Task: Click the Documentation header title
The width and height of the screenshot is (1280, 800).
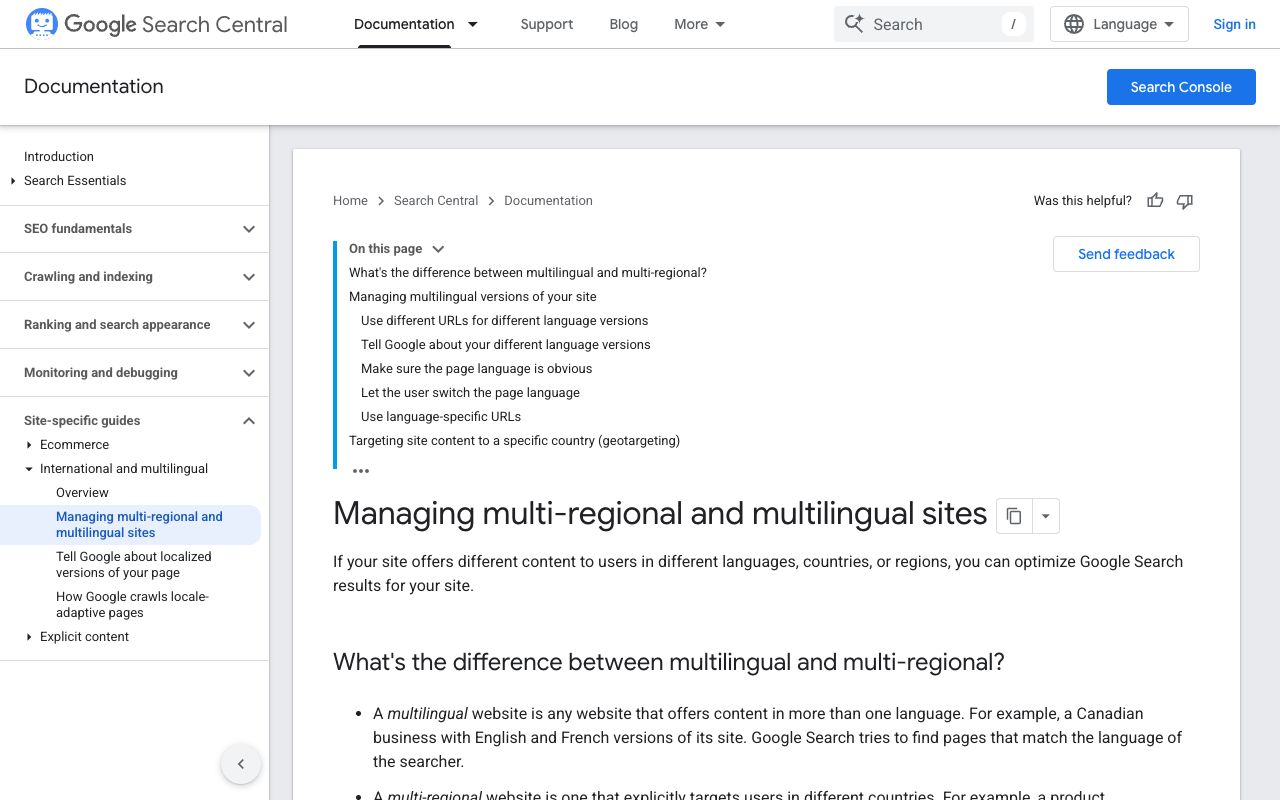Action: pos(94,87)
